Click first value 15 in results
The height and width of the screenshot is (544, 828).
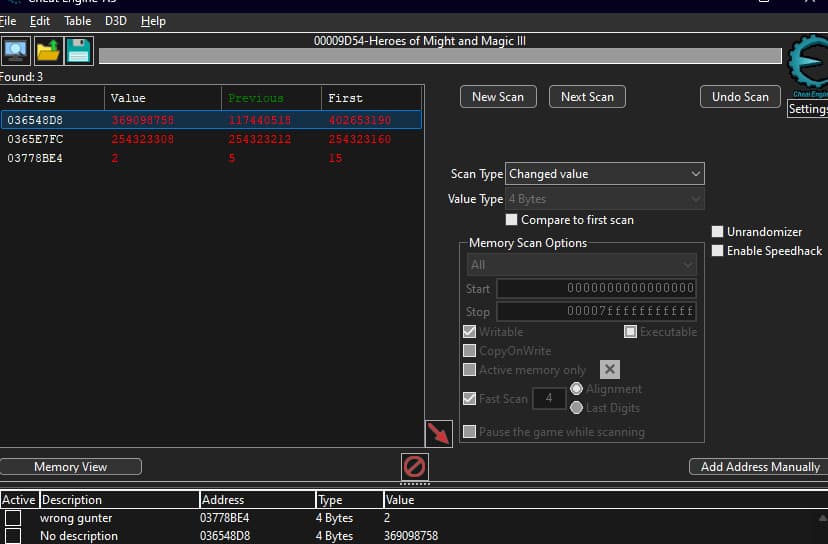(335, 158)
